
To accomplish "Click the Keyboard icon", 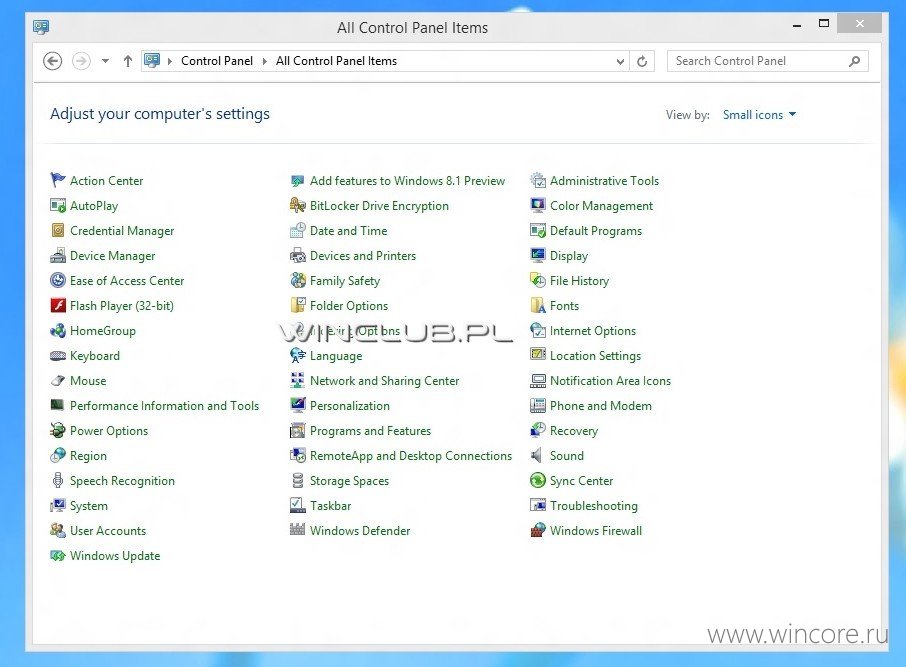I will coord(58,355).
